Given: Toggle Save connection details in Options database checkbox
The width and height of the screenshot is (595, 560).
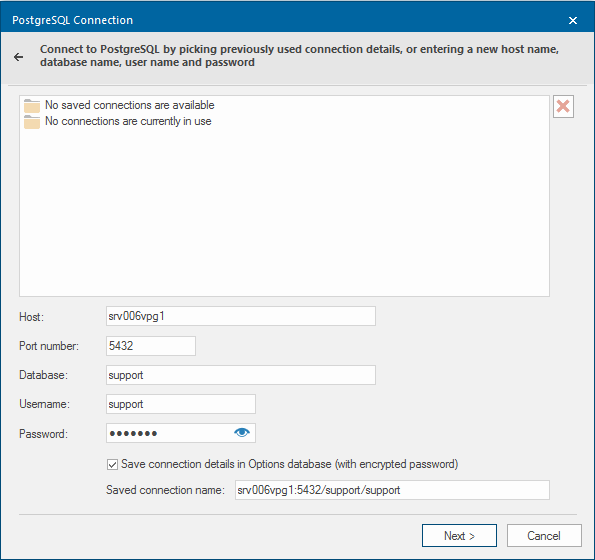Looking at the screenshot, I should click(x=112, y=464).
